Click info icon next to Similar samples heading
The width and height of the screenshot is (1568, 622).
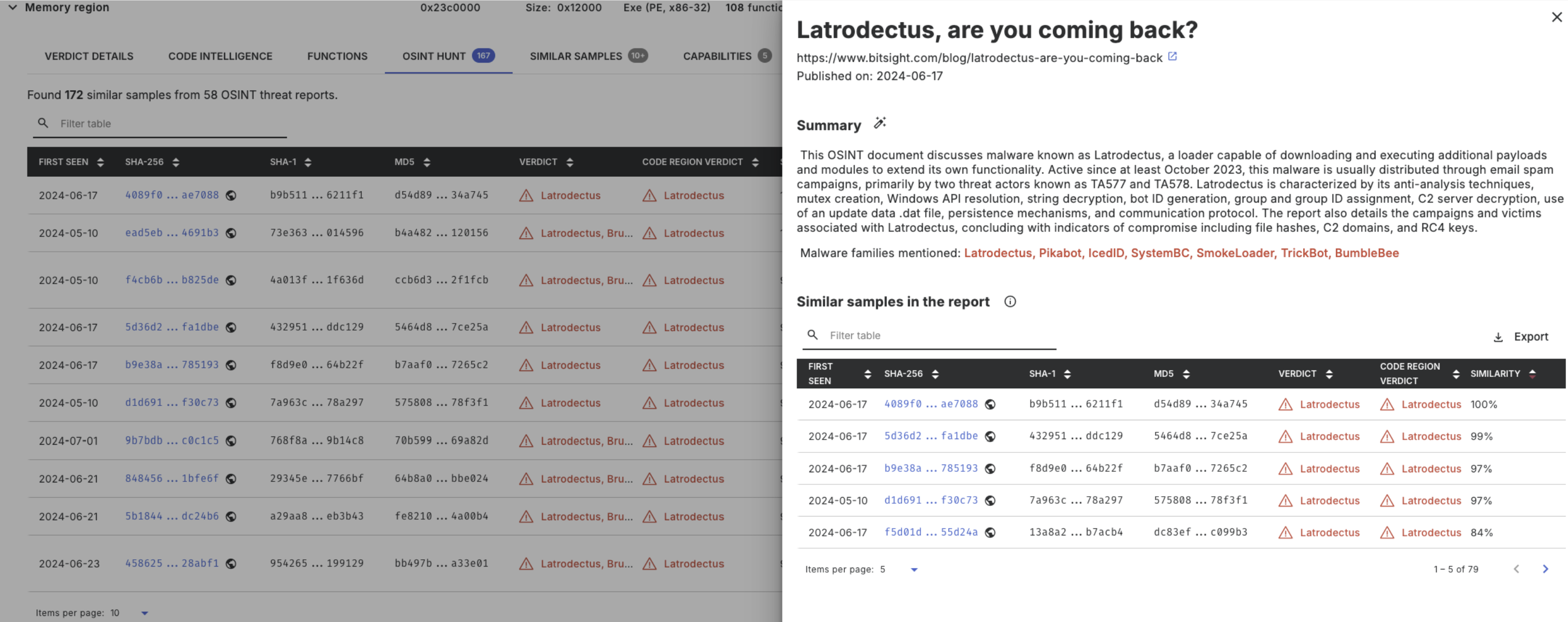(1010, 302)
